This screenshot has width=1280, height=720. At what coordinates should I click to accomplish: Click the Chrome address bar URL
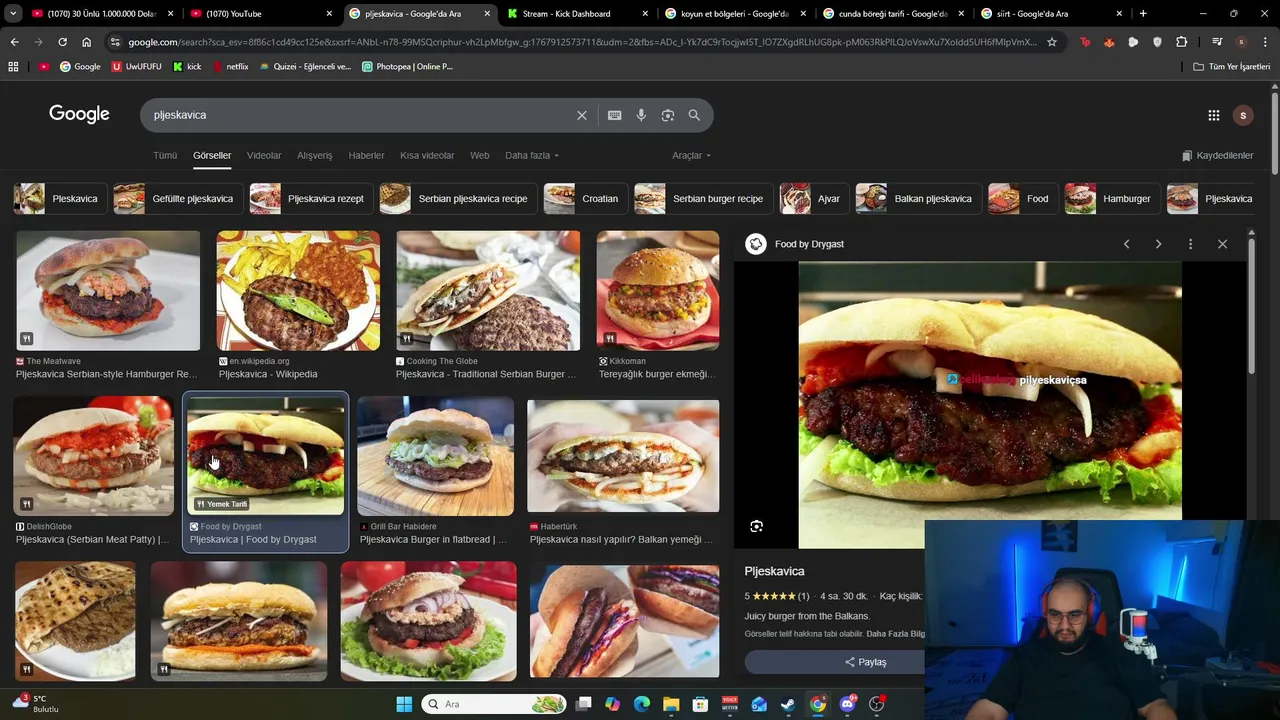click(582, 42)
